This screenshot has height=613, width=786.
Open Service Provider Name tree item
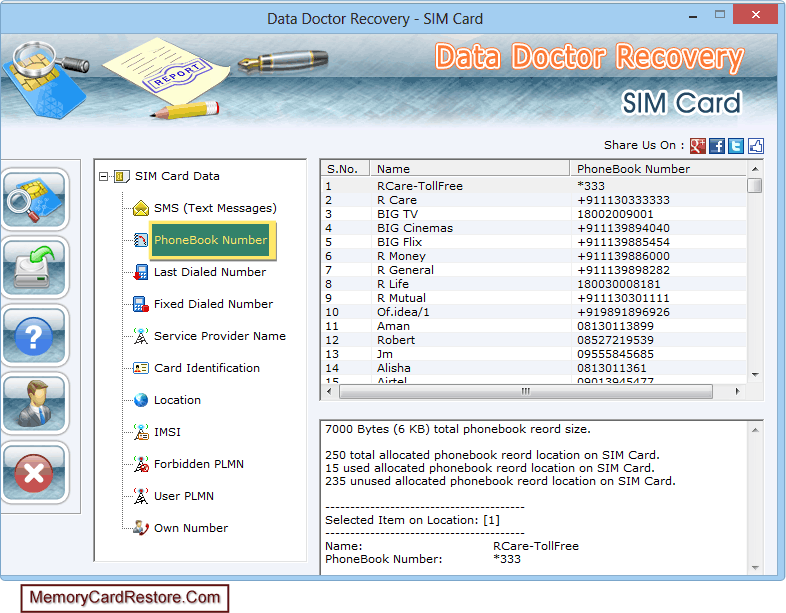220,336
